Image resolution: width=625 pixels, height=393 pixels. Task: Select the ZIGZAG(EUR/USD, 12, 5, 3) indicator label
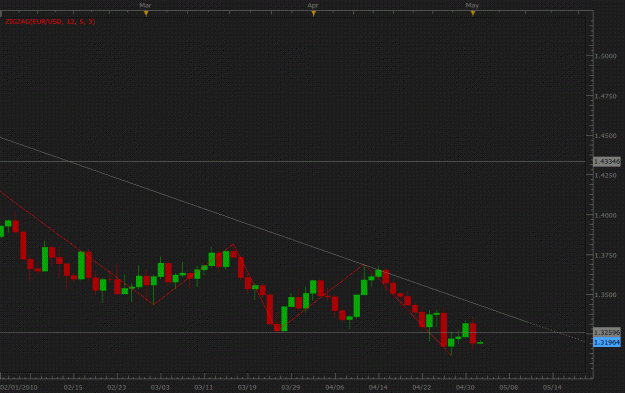click(50, 22)
